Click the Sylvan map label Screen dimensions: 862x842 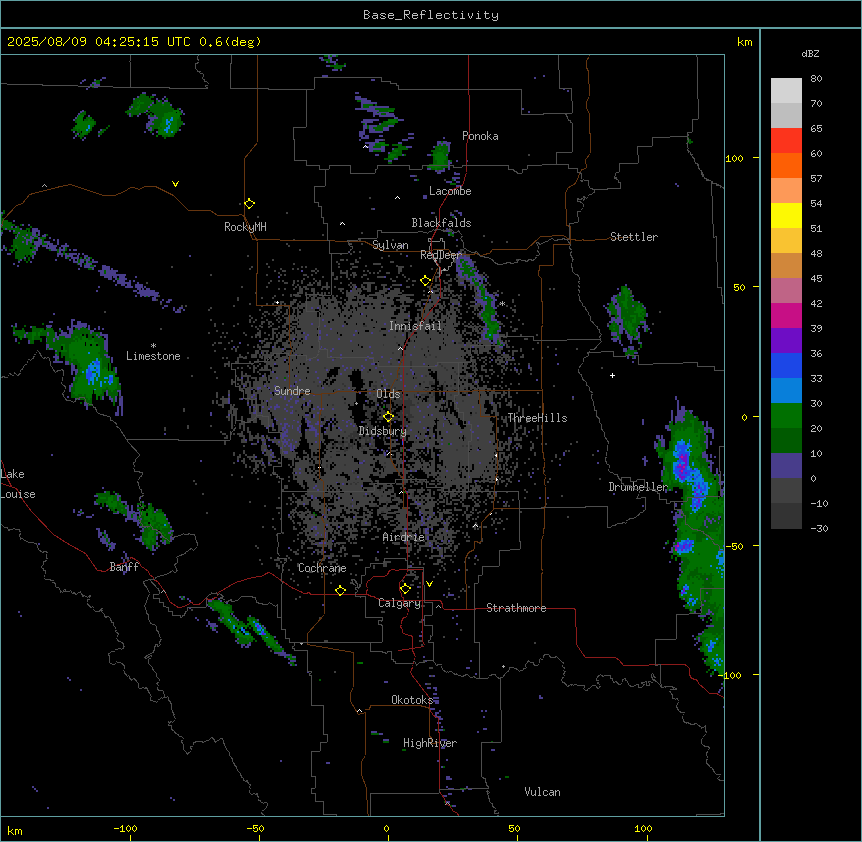click(x=390, y=245)
